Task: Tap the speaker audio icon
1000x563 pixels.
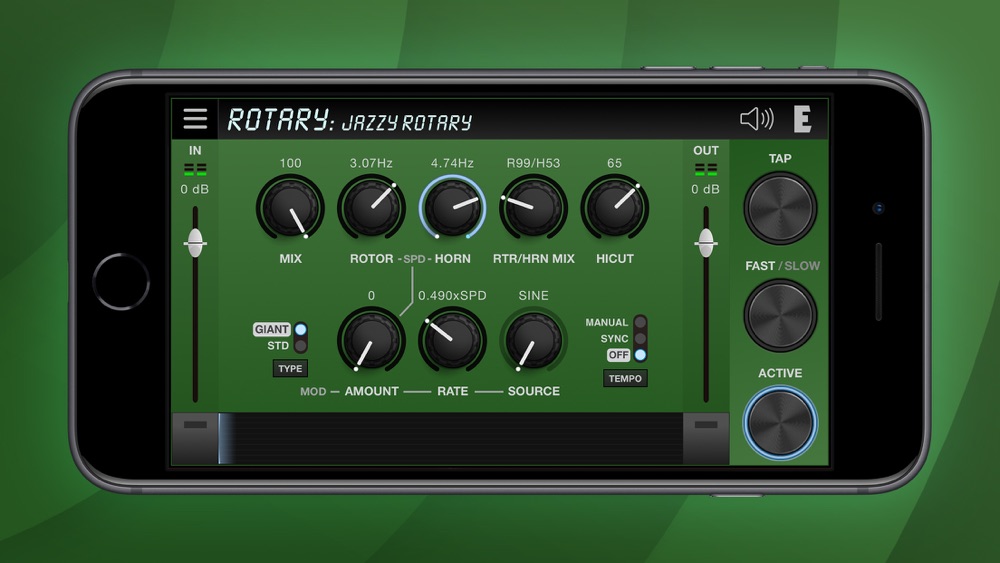Action: click(757, 119)
